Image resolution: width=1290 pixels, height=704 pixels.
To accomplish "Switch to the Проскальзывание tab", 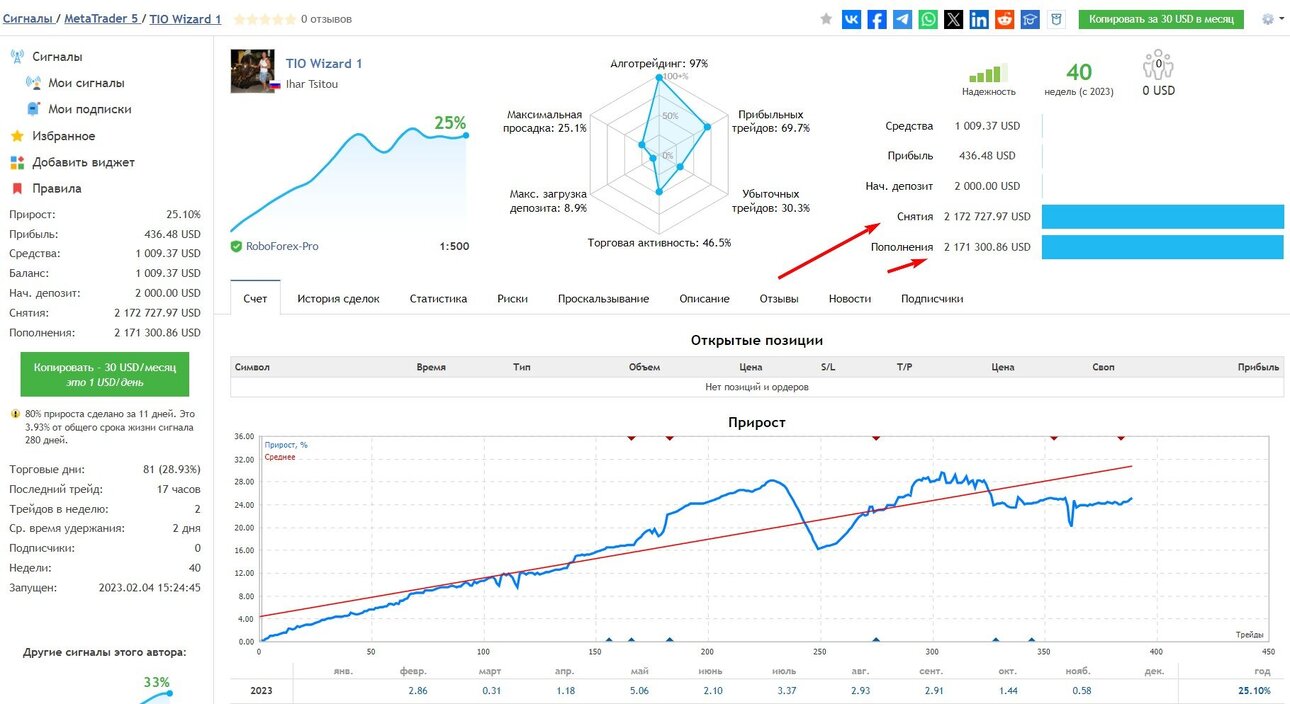I will click(603, 298).
